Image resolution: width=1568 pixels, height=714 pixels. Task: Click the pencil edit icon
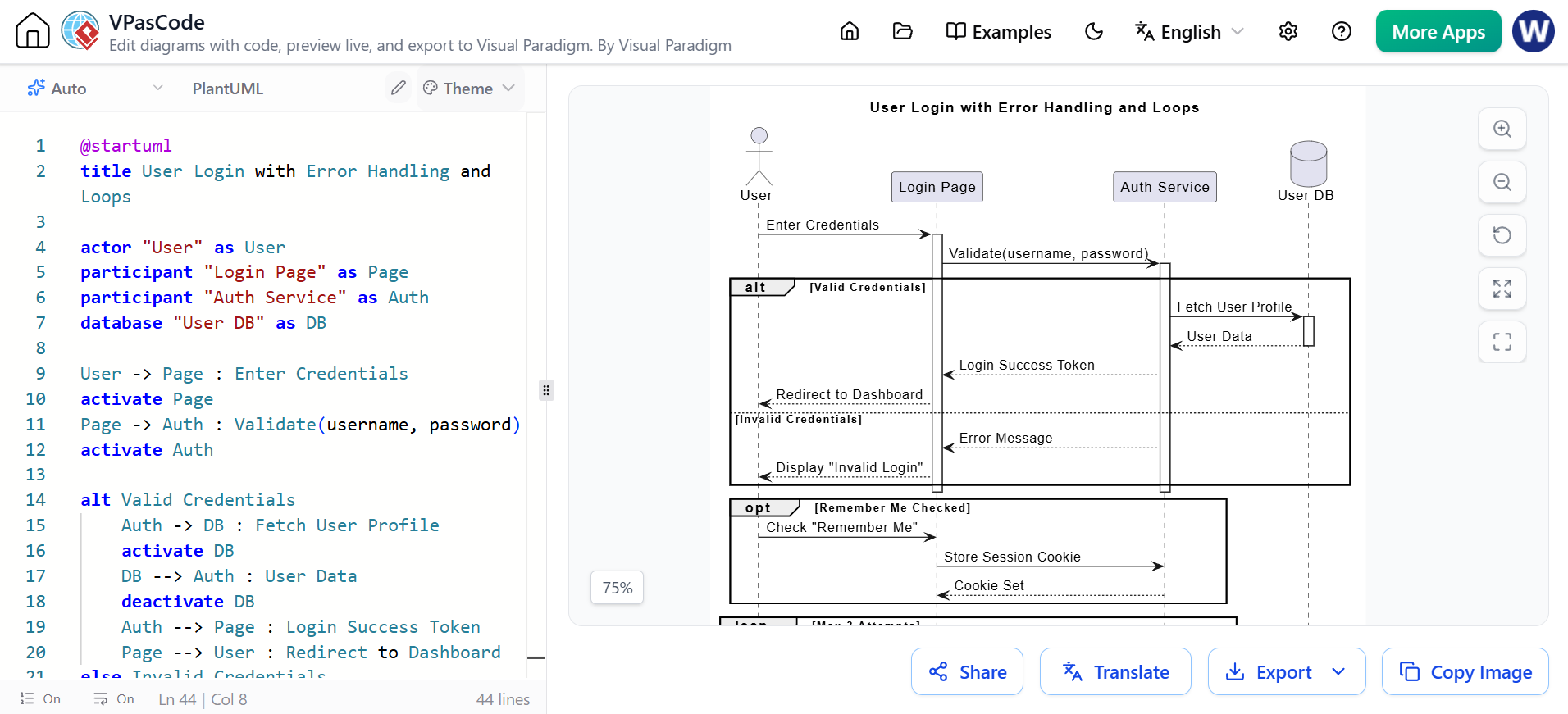coord(398,88)
